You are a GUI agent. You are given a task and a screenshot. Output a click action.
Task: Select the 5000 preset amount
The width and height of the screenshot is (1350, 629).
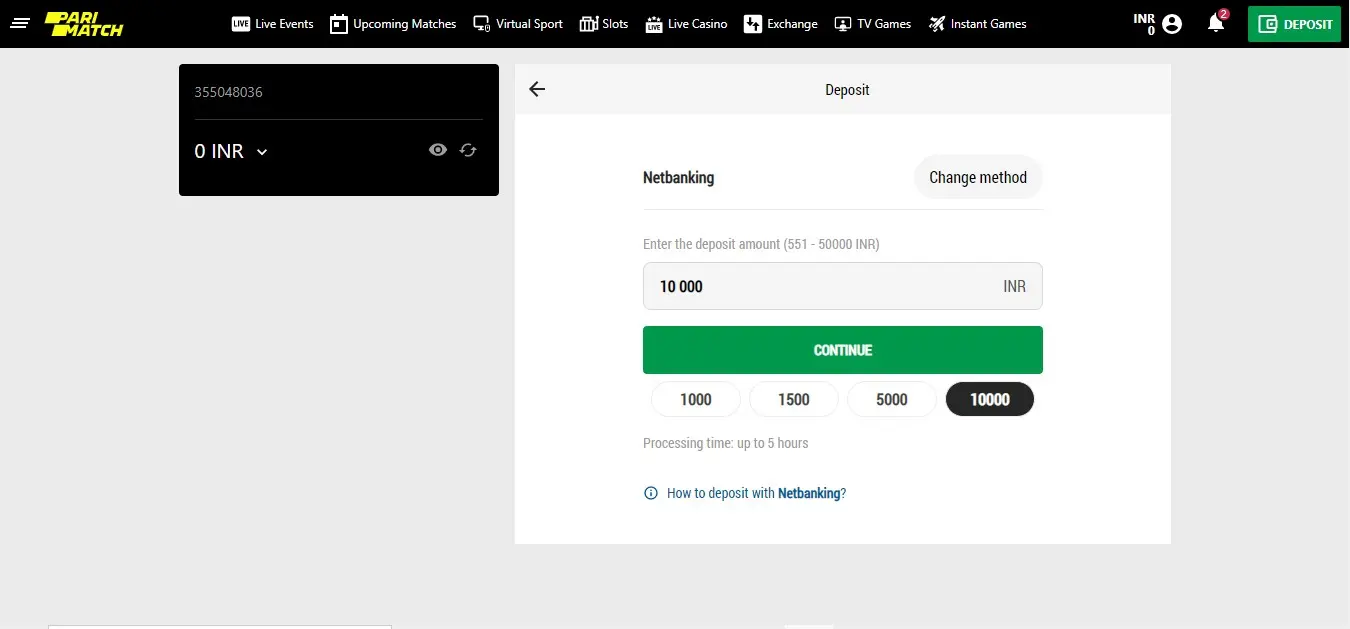pos(892,399)
